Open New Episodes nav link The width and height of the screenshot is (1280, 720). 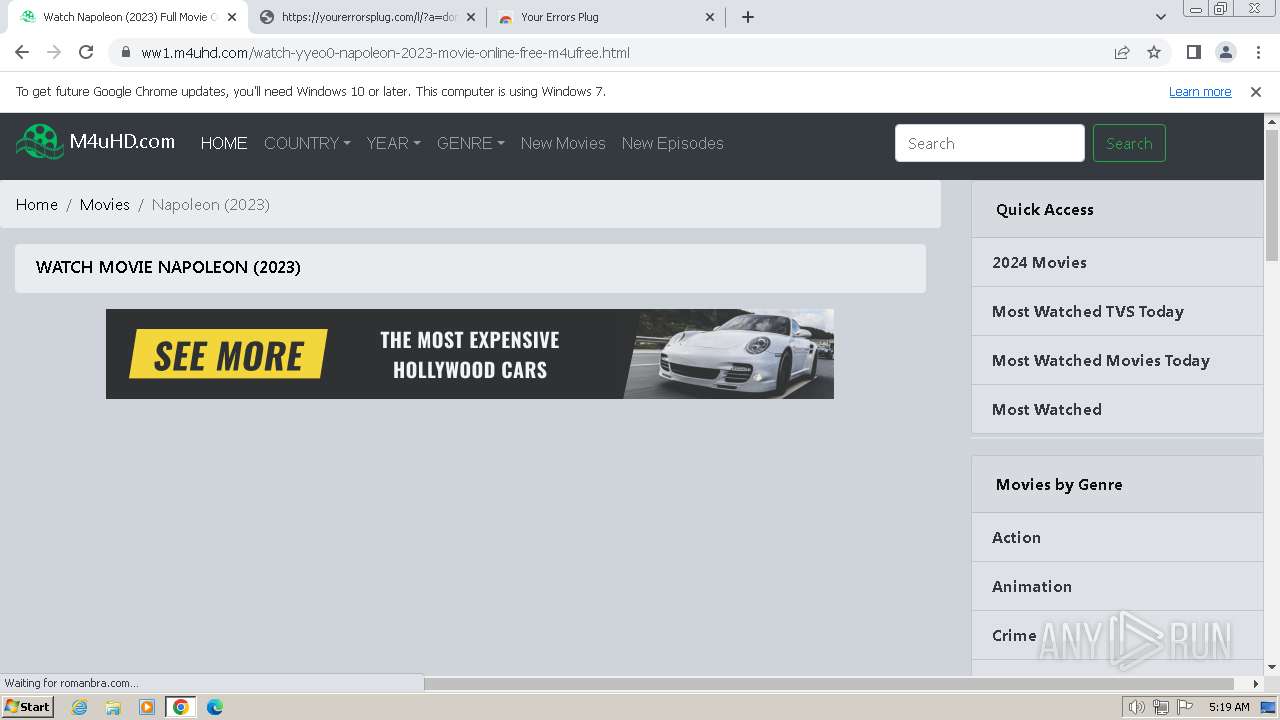click(x=672, y=143)
